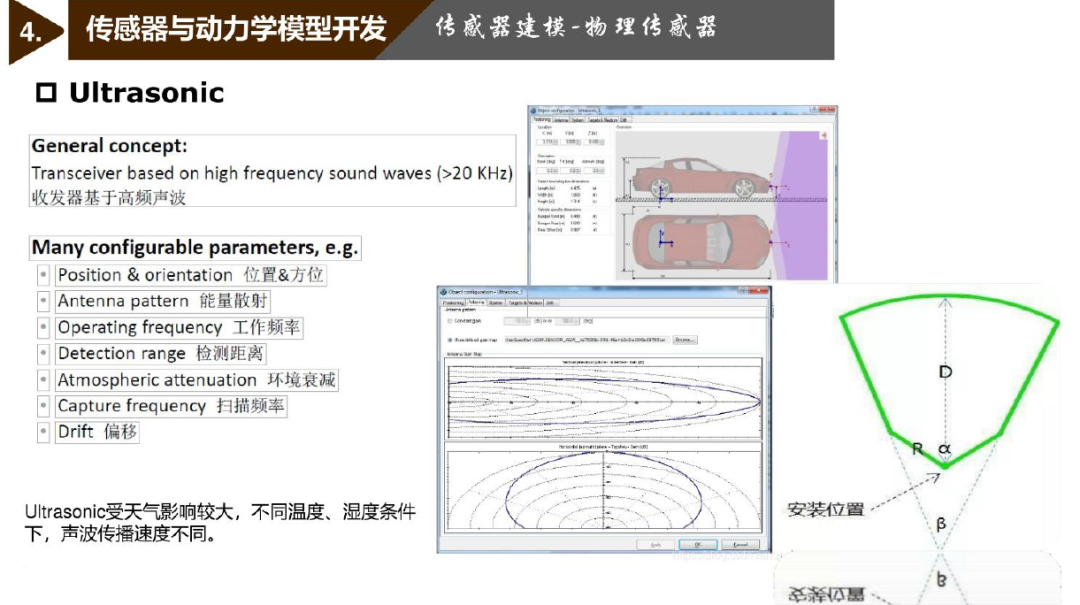This screenshot has height=605, width=1080.
Task: Select the User defined gain map radio button
Action: (450, 340)
